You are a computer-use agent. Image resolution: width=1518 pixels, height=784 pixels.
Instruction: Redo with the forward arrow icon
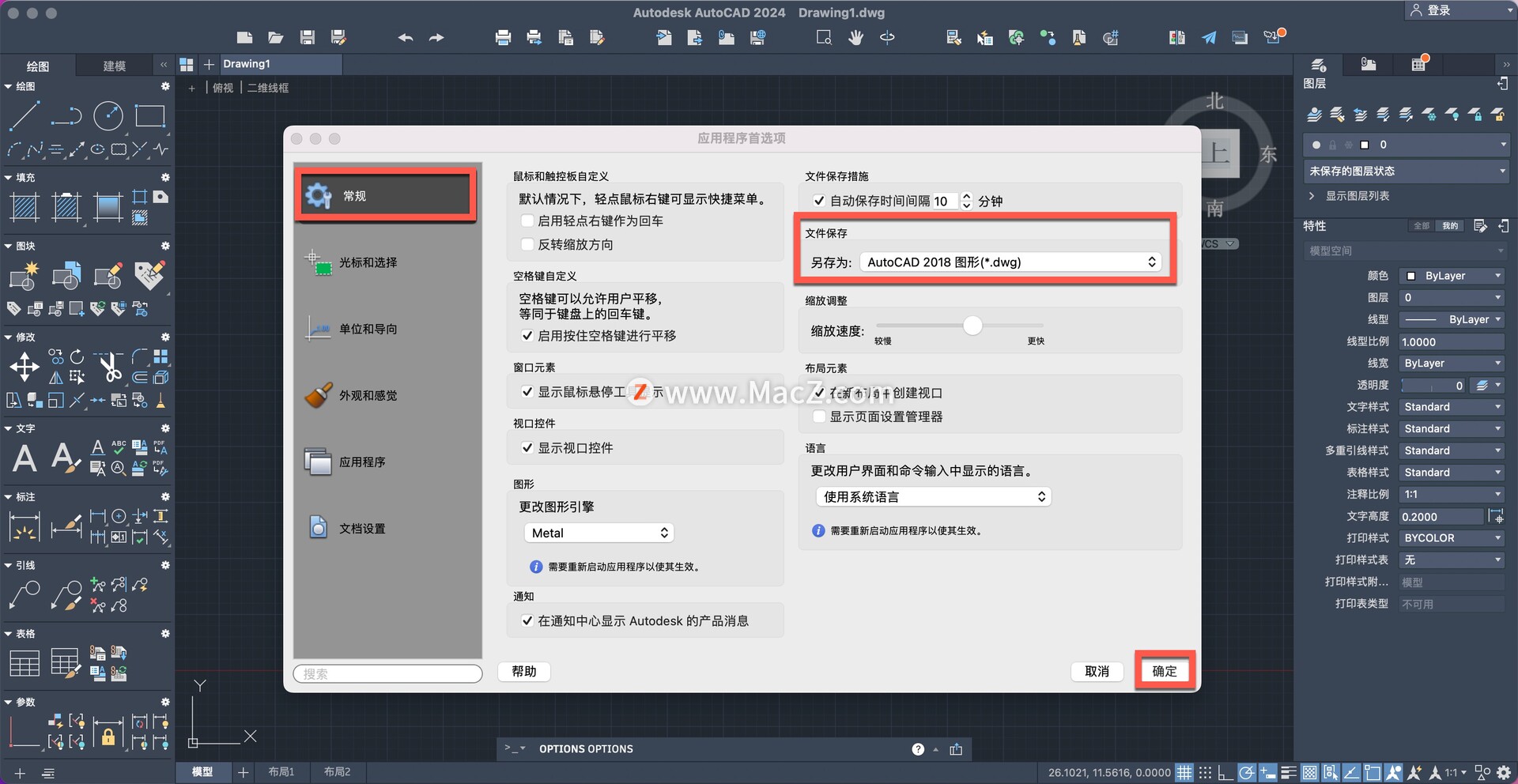tap(436, 37)
